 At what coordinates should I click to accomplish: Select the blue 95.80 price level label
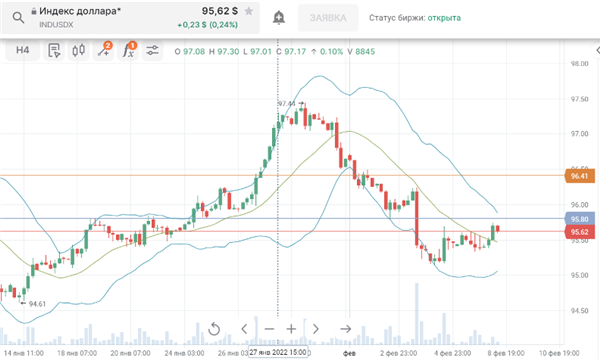tap(579, 219)
